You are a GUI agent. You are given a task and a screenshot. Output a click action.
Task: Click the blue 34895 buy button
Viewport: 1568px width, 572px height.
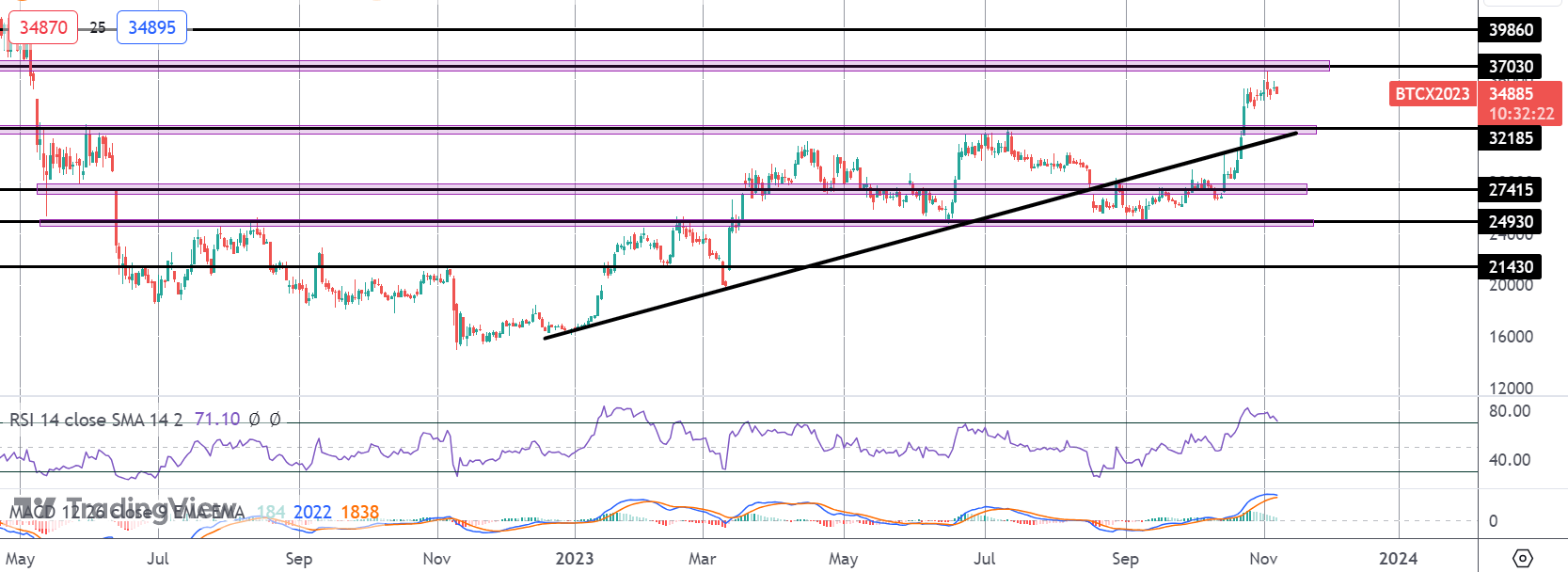pyautogui.click(x=151, y=27)
